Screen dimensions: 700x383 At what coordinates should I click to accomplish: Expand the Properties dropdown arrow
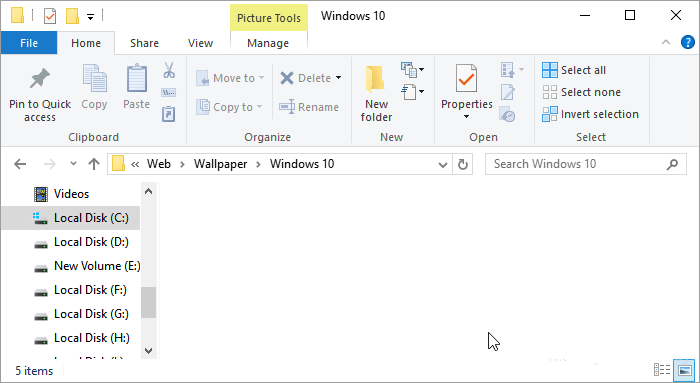pyautogui.click(x=467, y=117)
